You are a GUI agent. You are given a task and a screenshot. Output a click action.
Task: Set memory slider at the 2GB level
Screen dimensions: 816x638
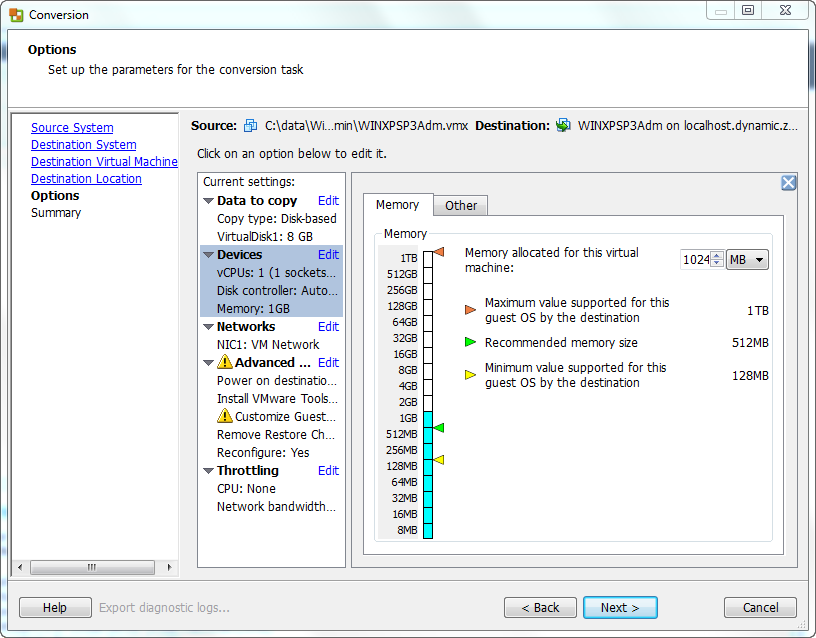[428, 402]
